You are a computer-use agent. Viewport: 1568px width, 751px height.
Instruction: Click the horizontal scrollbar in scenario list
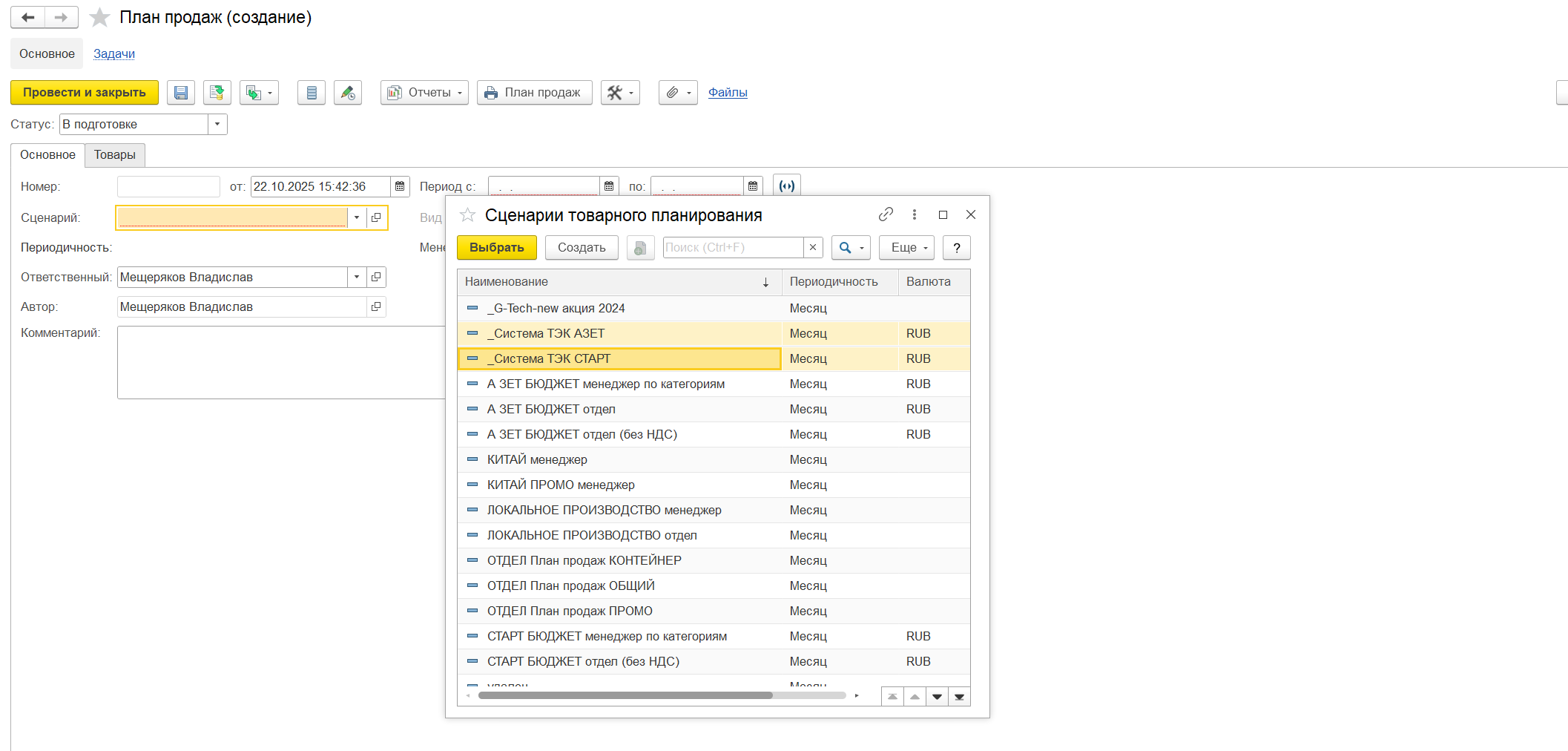tap(625, 696)
